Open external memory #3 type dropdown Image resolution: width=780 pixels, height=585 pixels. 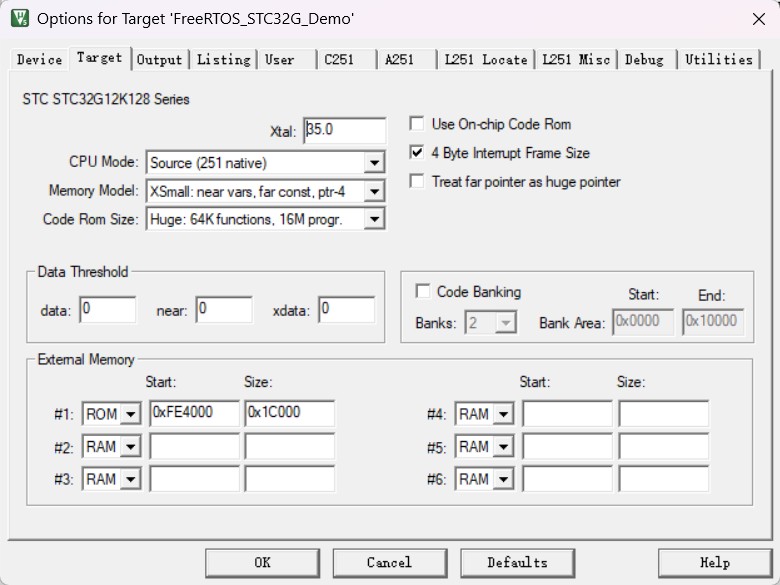pos(131,480)
